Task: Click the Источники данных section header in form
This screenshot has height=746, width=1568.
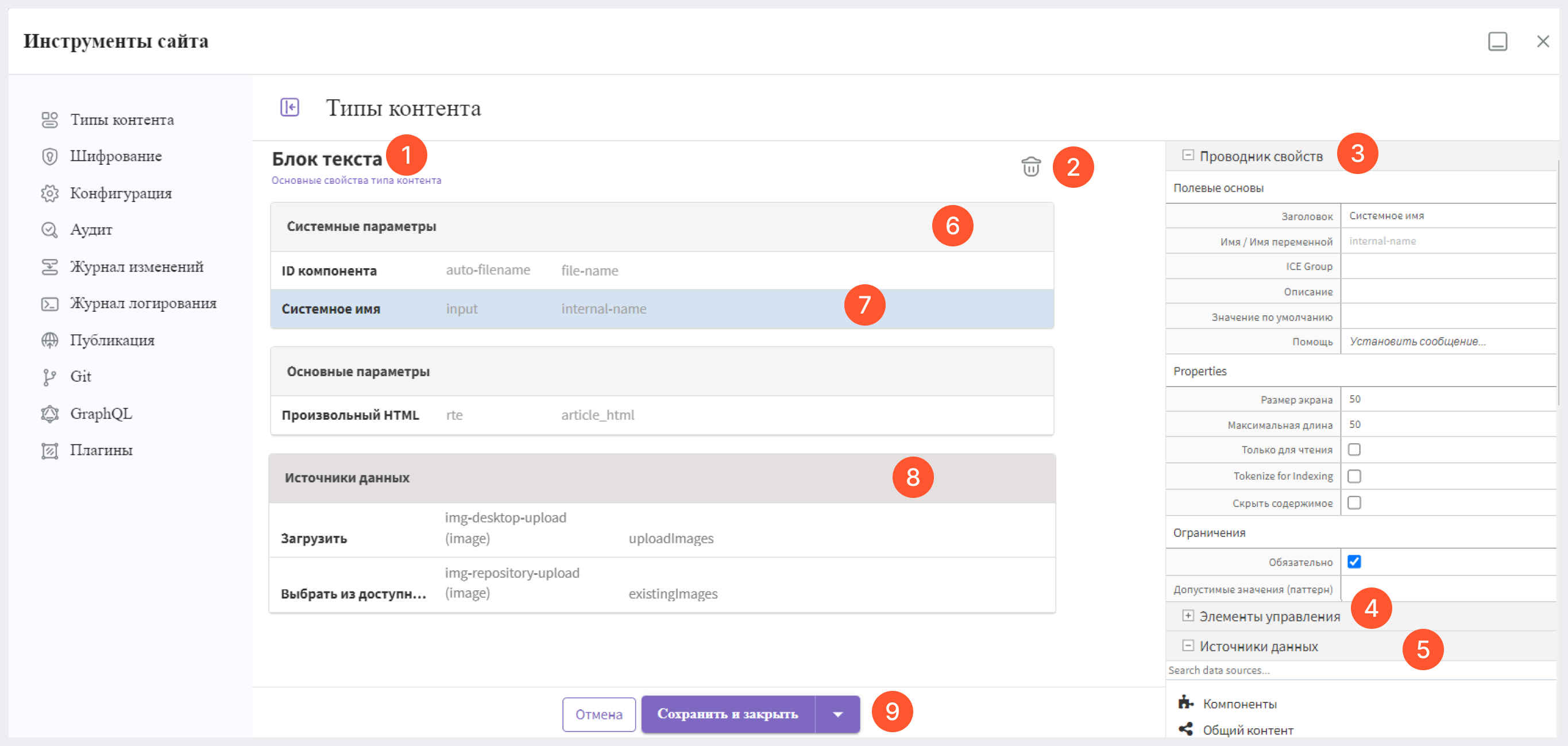Action: [662, 478]
